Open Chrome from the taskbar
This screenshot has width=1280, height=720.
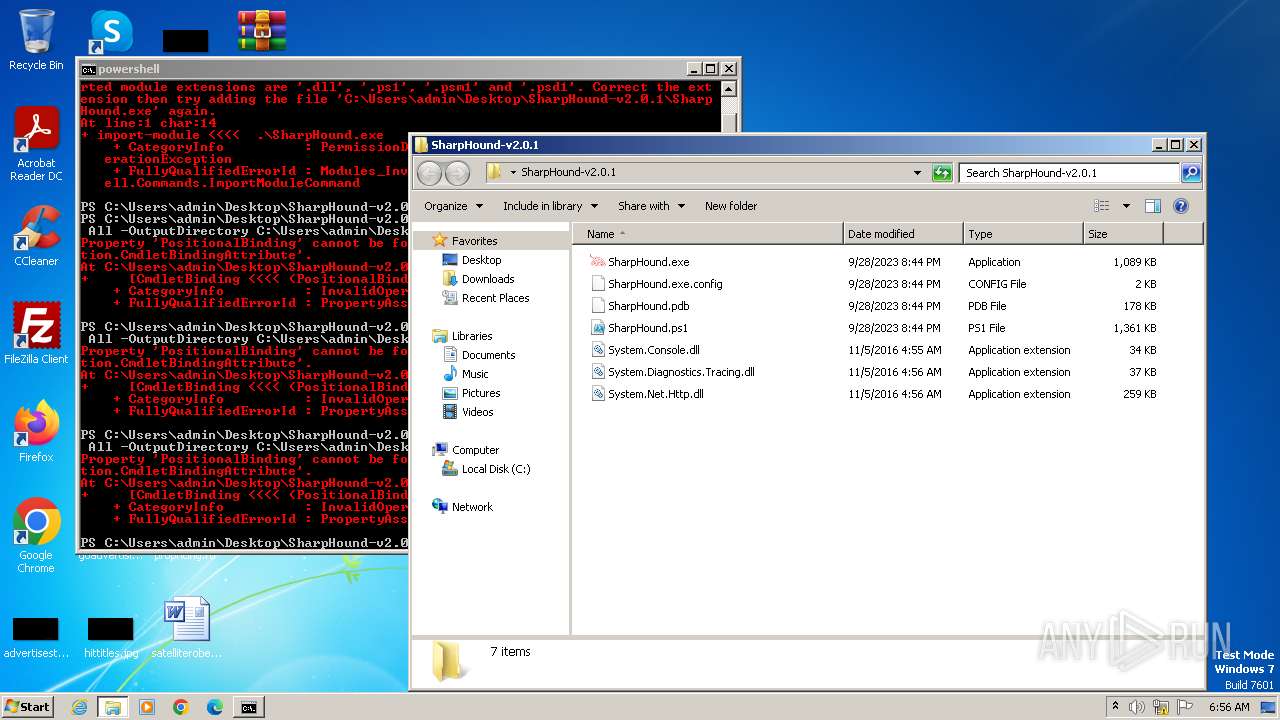(181, 707)
